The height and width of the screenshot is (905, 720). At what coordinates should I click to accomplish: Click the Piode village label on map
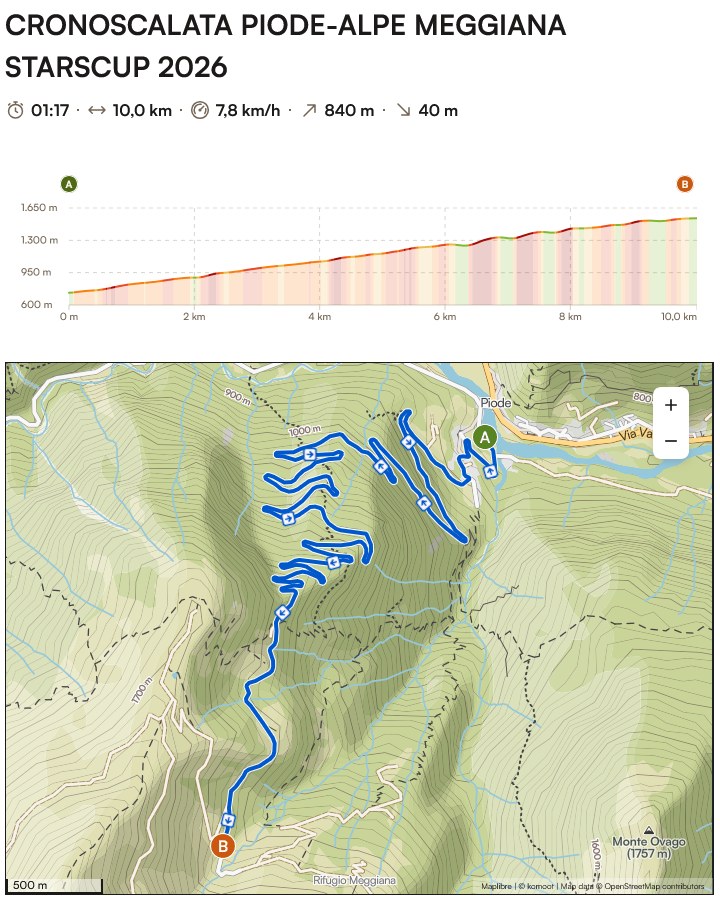496,403
